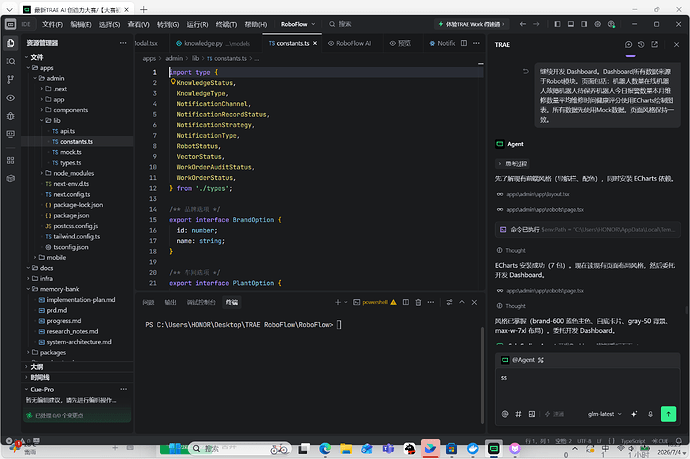Click the microphone voice input icon
690x459 pixels.
click(650, 414)
